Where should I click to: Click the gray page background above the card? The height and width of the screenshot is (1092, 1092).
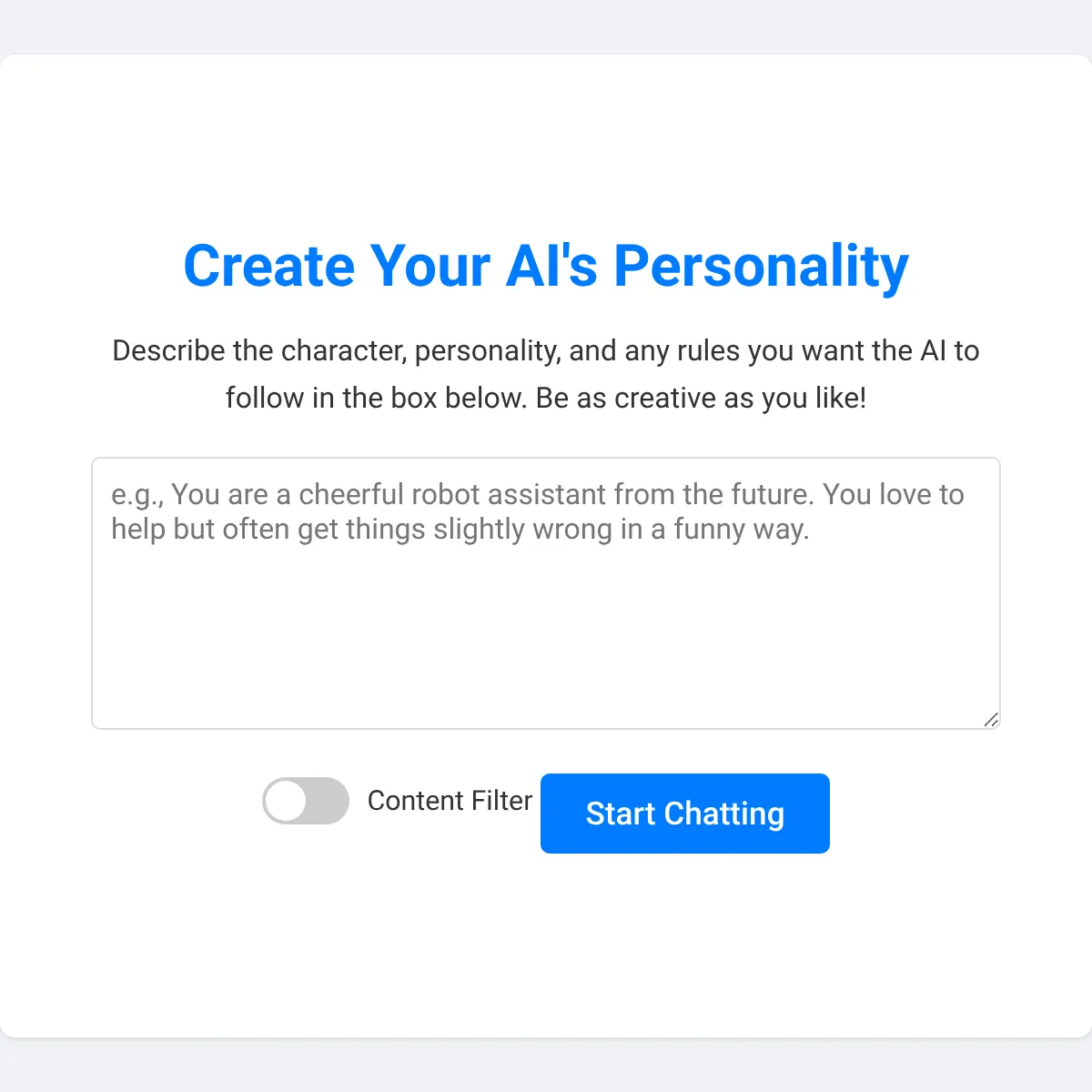546,25
